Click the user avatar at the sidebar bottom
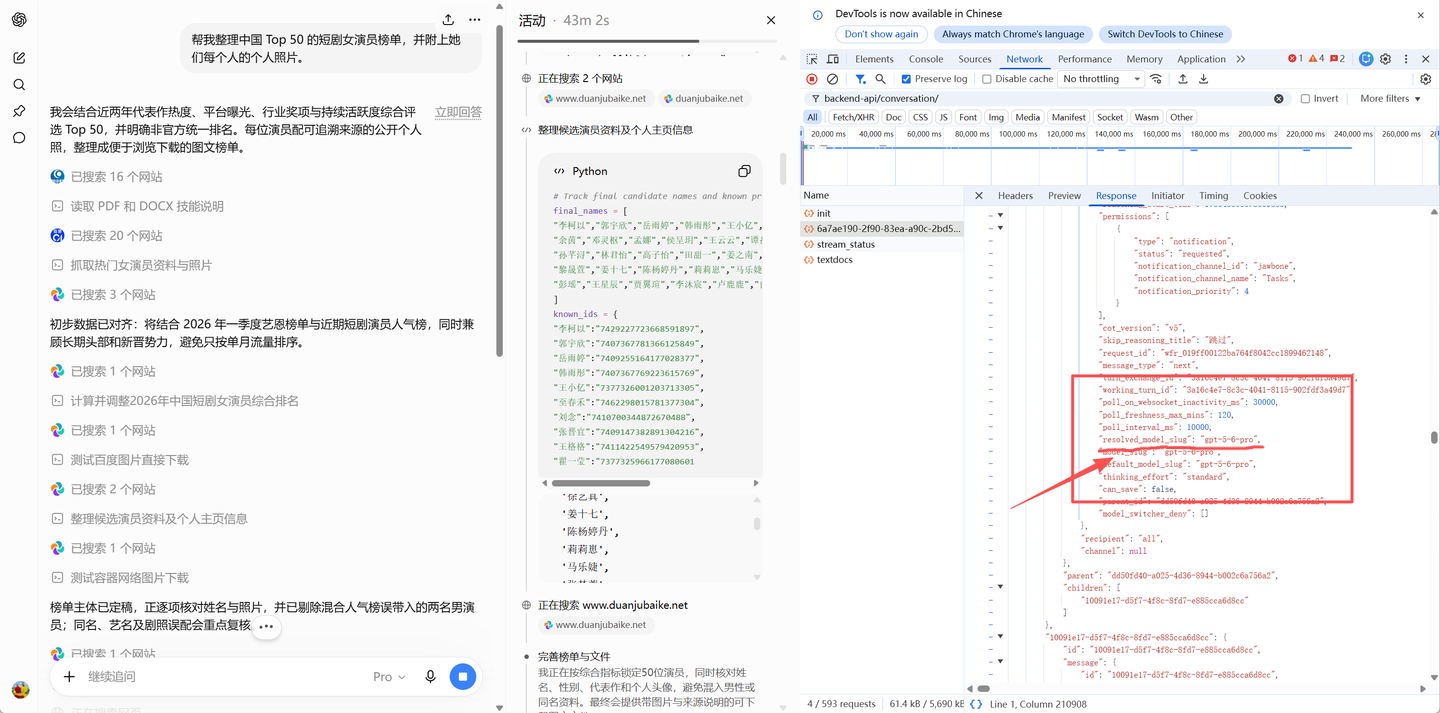The height and width of the screenshot is (713, 1440). pos(20,690)
